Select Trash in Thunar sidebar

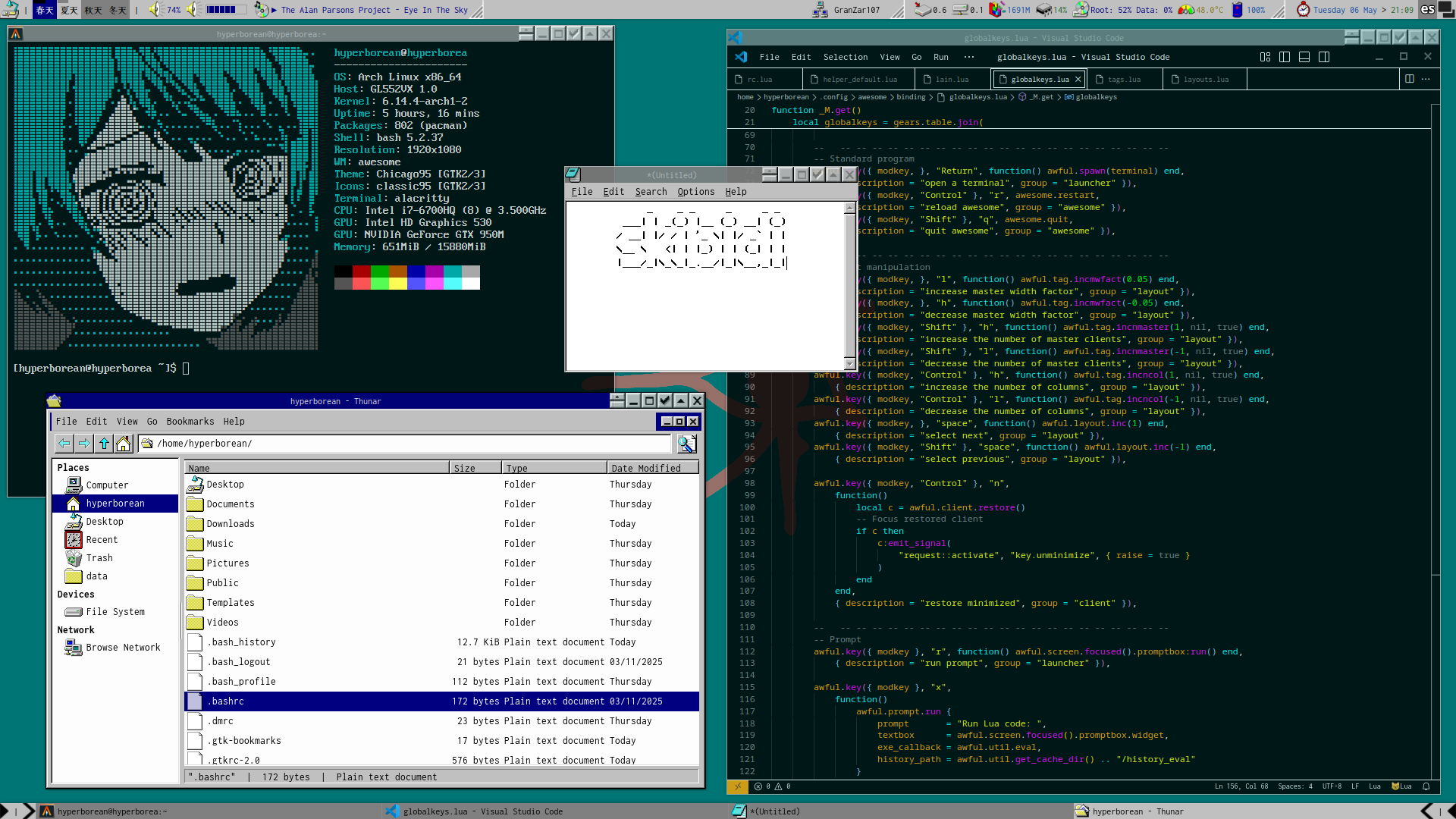point(115,558)
